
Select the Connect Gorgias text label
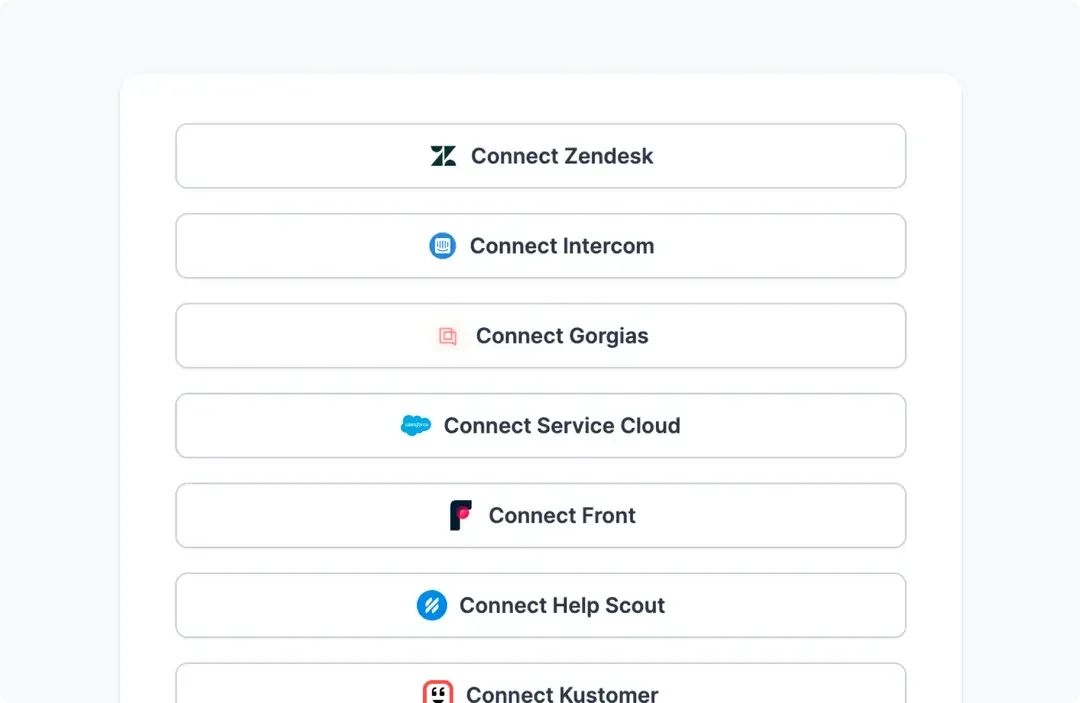(x=562, y=336)
